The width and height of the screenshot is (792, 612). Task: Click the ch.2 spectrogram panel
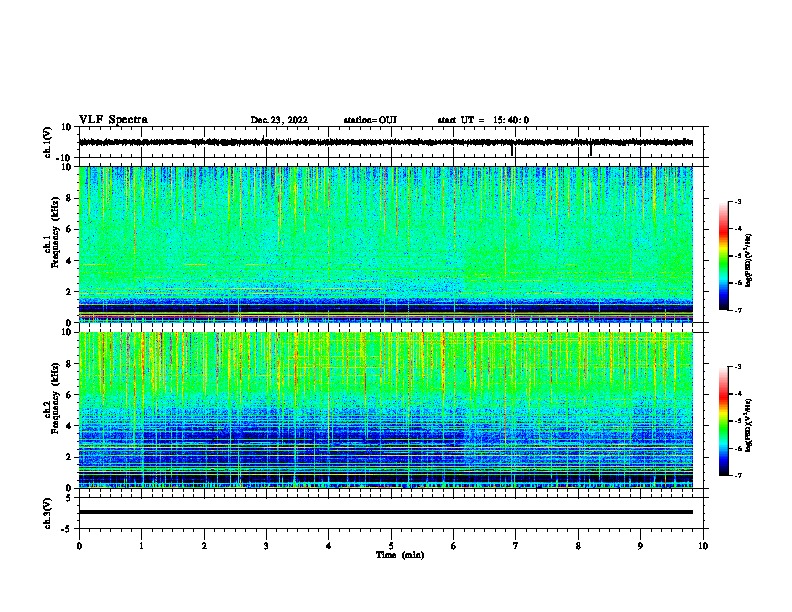pos(386,410)
